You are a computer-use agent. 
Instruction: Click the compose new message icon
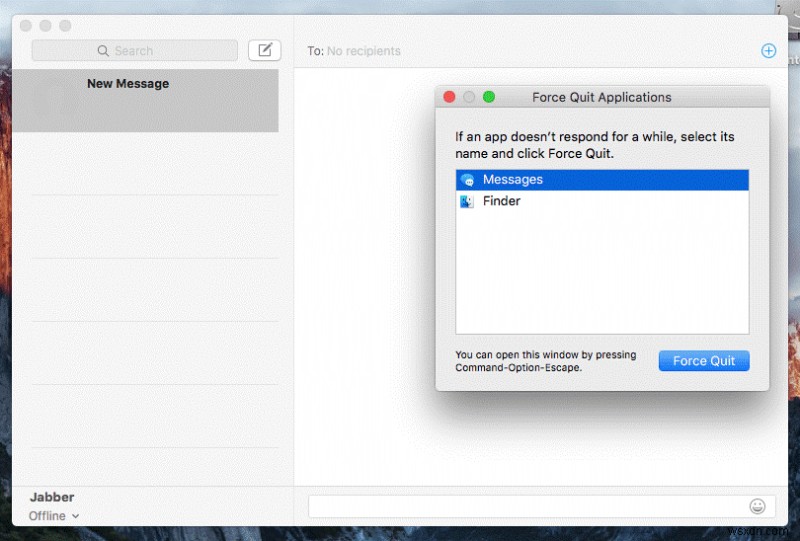264,51
